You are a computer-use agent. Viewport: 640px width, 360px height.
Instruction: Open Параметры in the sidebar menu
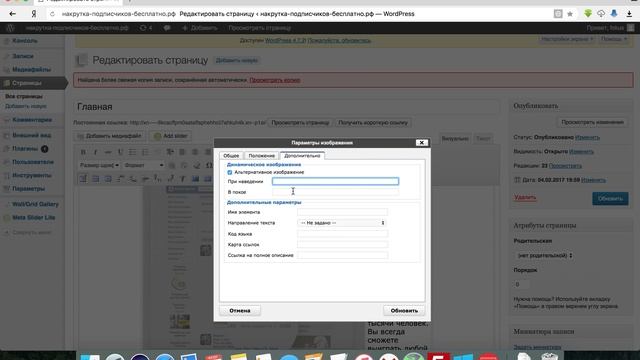pyautogui.click(x=29, y=189)
